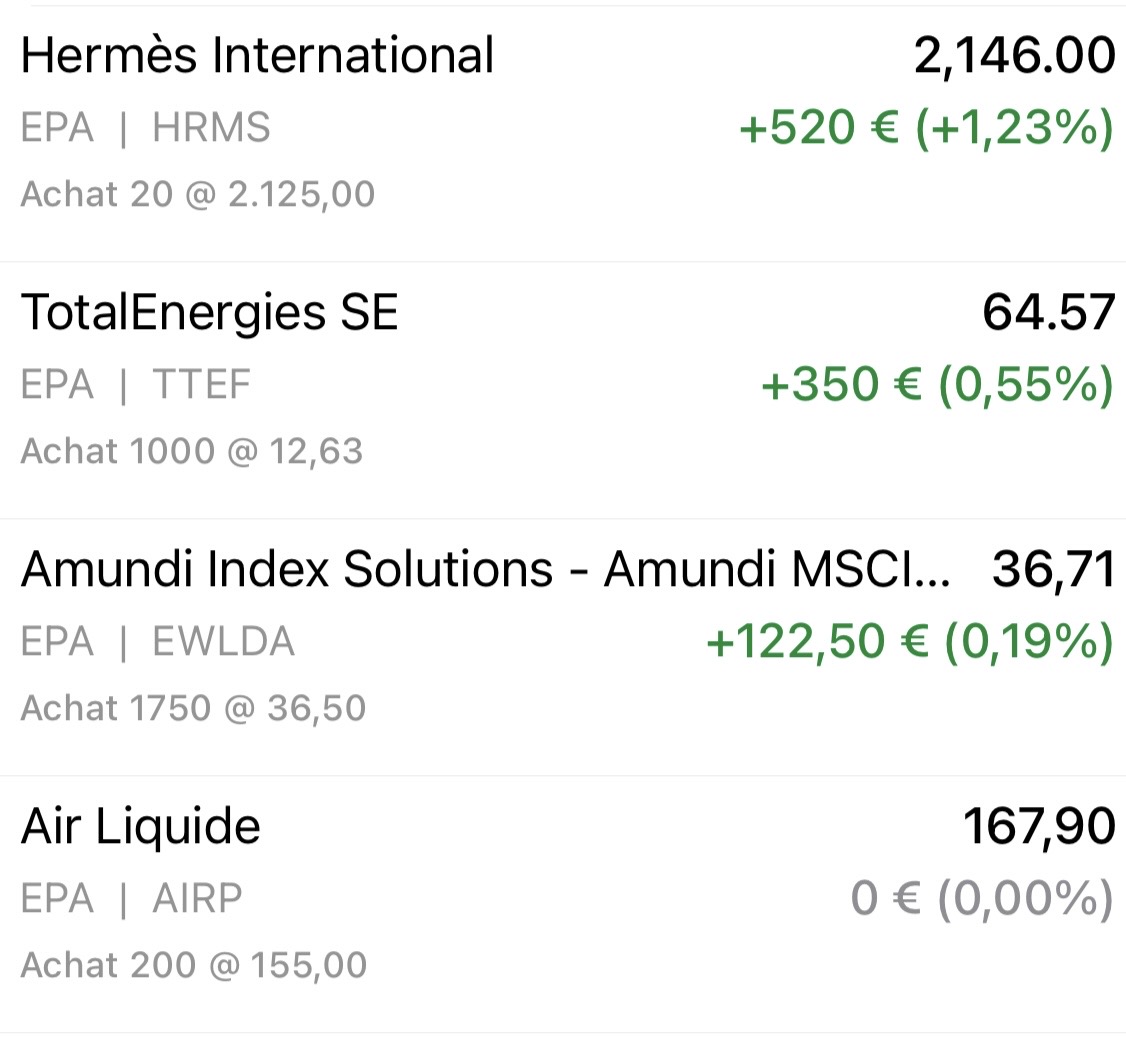This screenshot has width=1126, height=1040.
Task: Open the Achat 1000 @ 12,63 detail
Action: pos(192,451)
